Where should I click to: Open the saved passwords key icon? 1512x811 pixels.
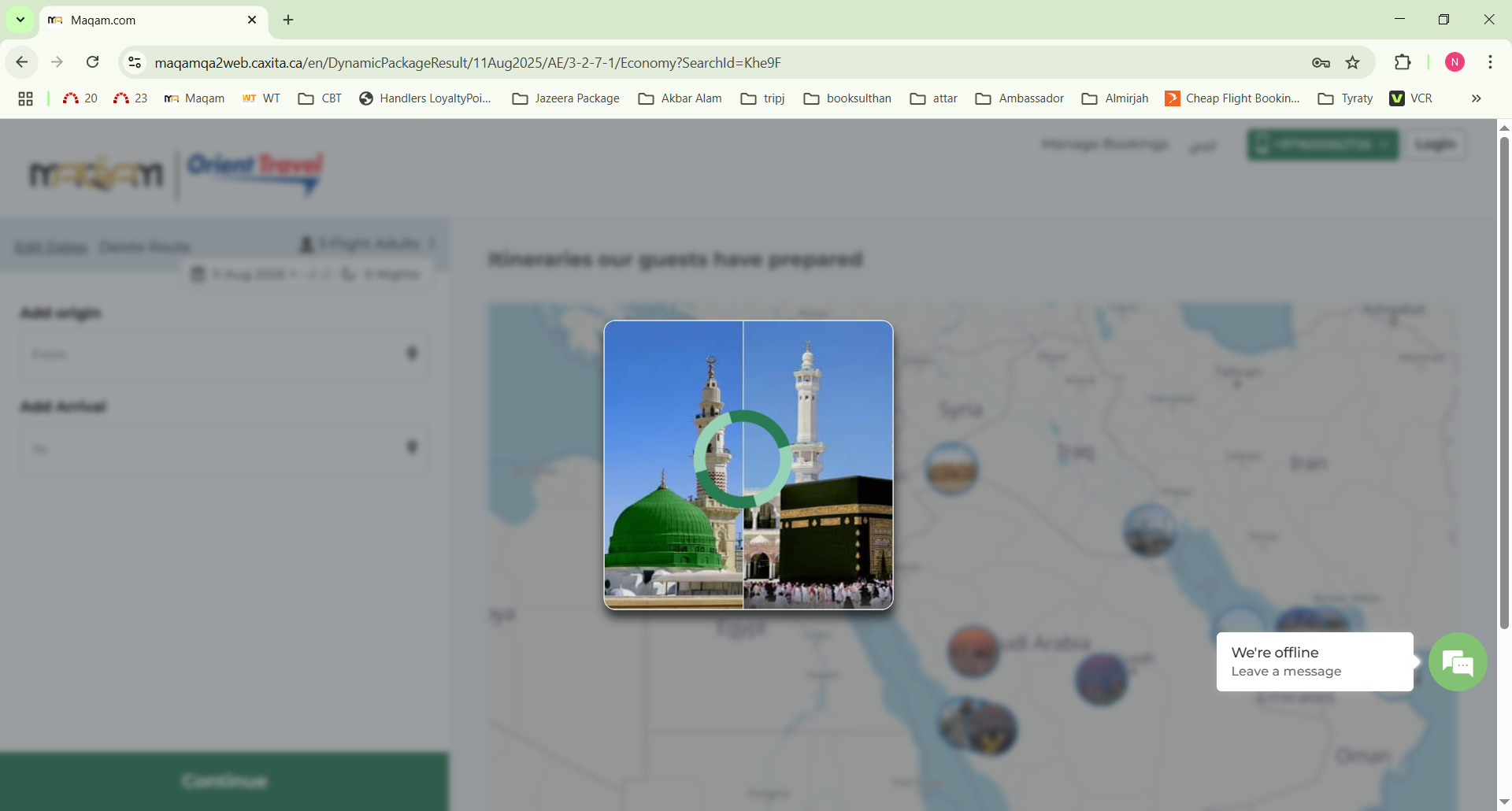pyautogui.click(x=1321, y=63)
